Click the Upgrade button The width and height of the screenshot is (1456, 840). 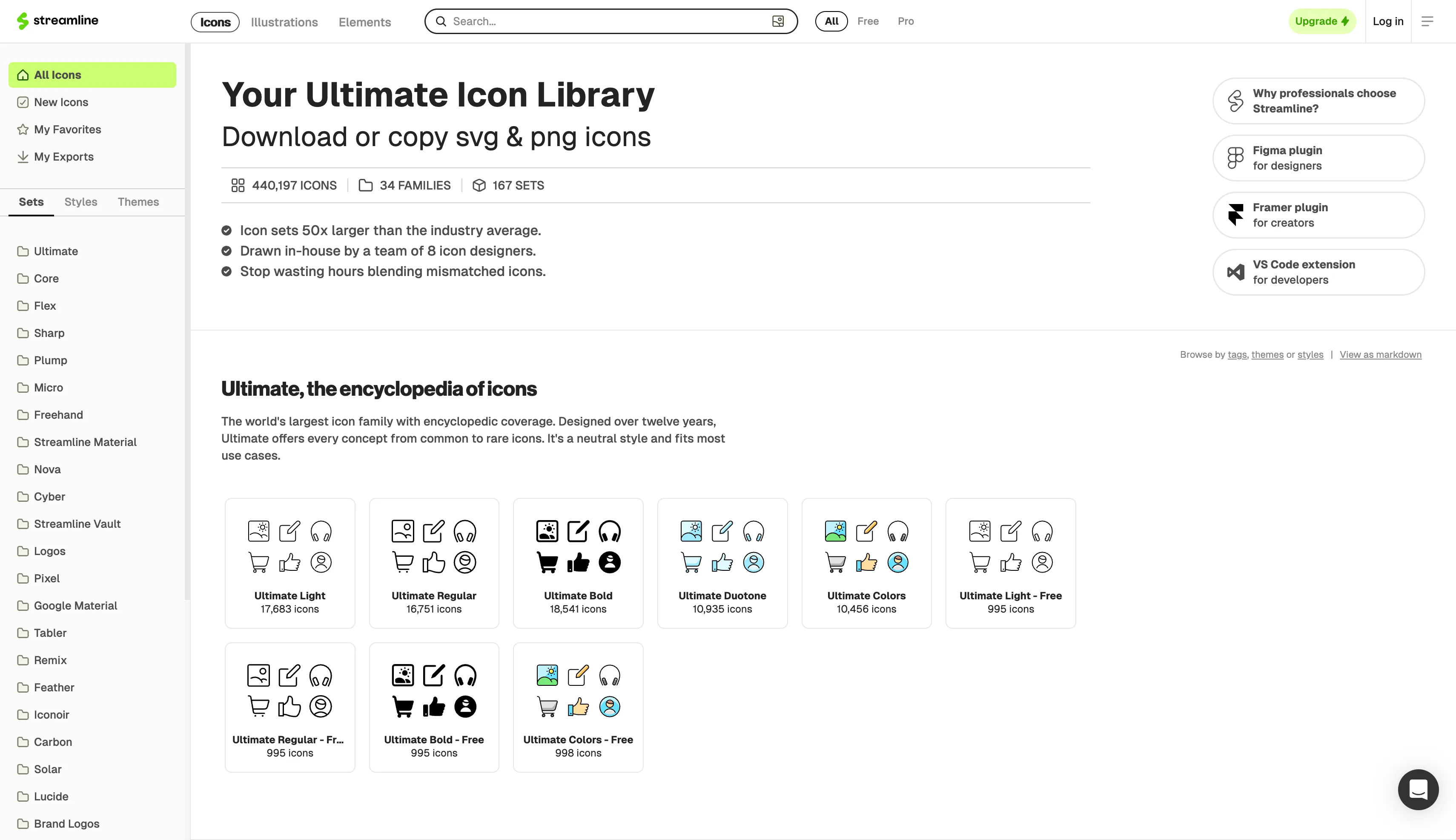1321,21
